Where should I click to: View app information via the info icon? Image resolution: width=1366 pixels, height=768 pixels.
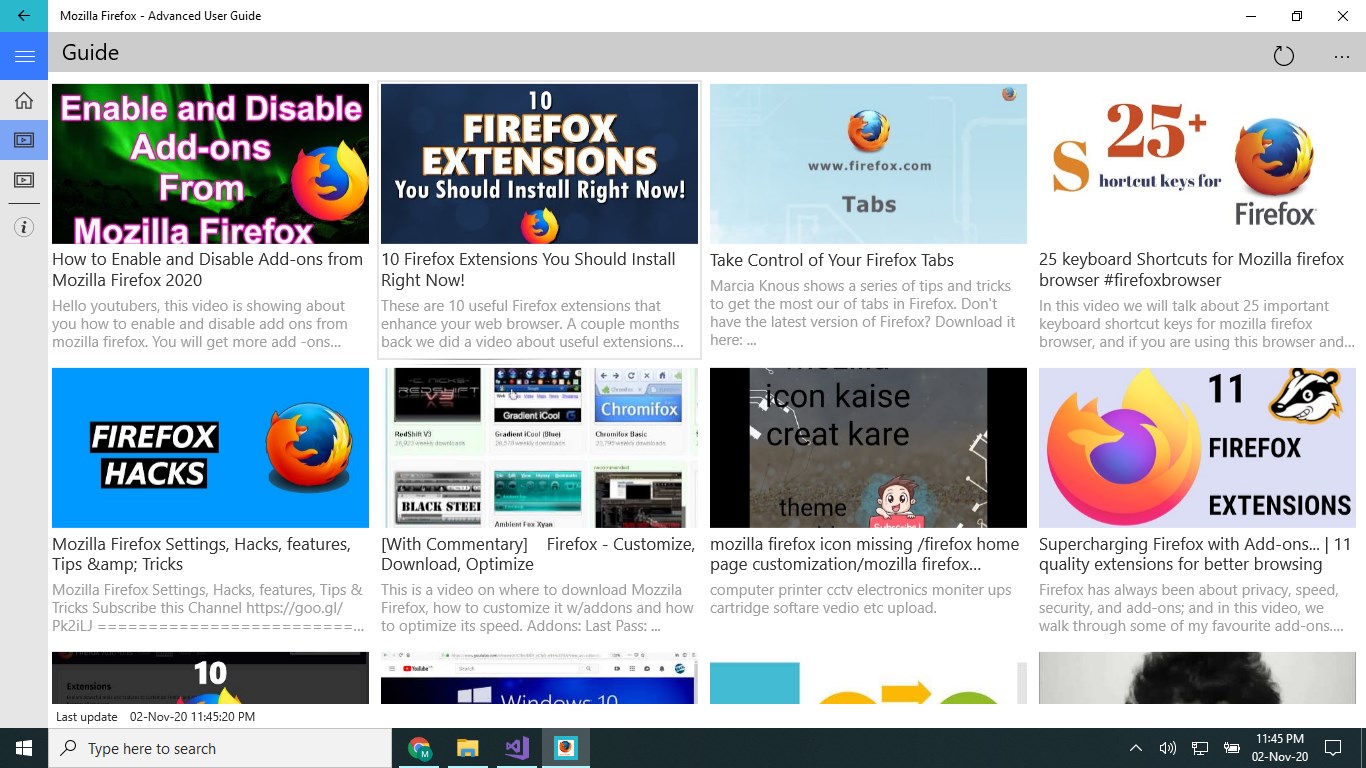23,227
